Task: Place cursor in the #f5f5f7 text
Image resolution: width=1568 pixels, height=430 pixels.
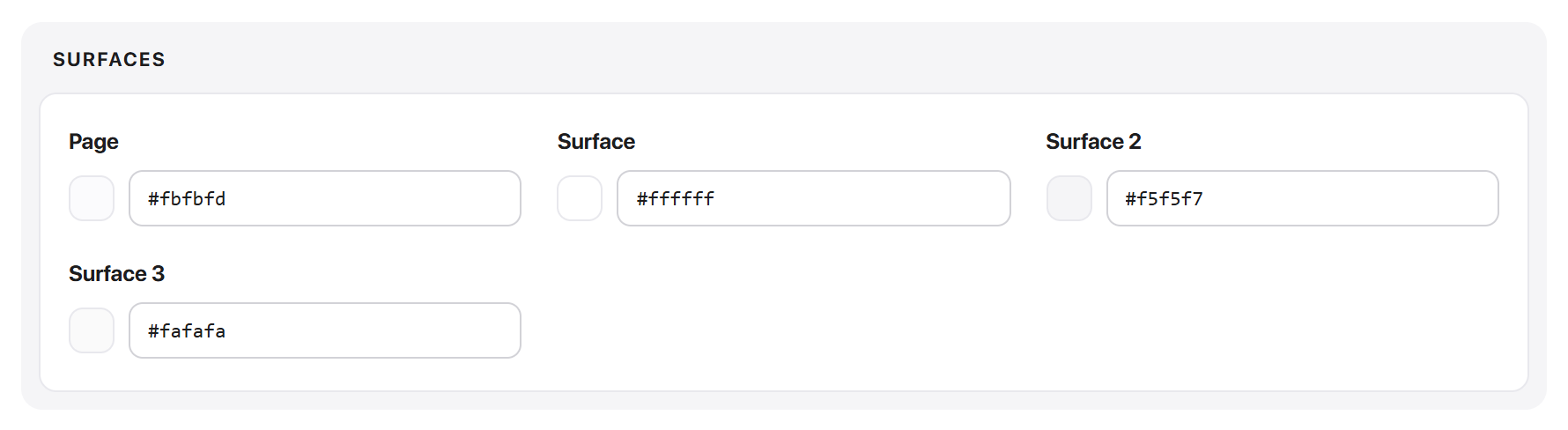Action: coord(1164,199)
